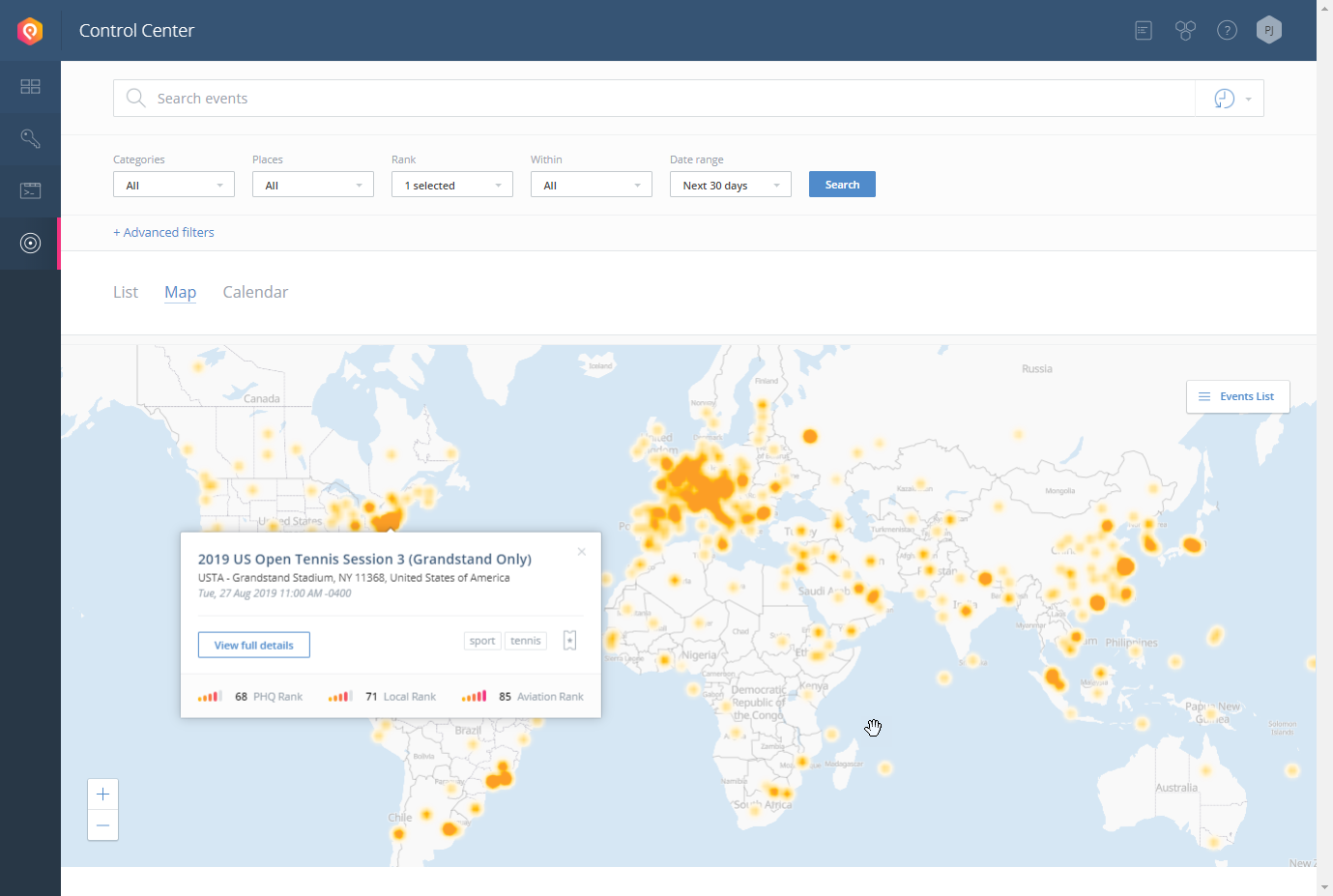Switch to the List tab
Image resolution: width=1333 pixels, height=896 pixels.
click(x=126, y=292)
